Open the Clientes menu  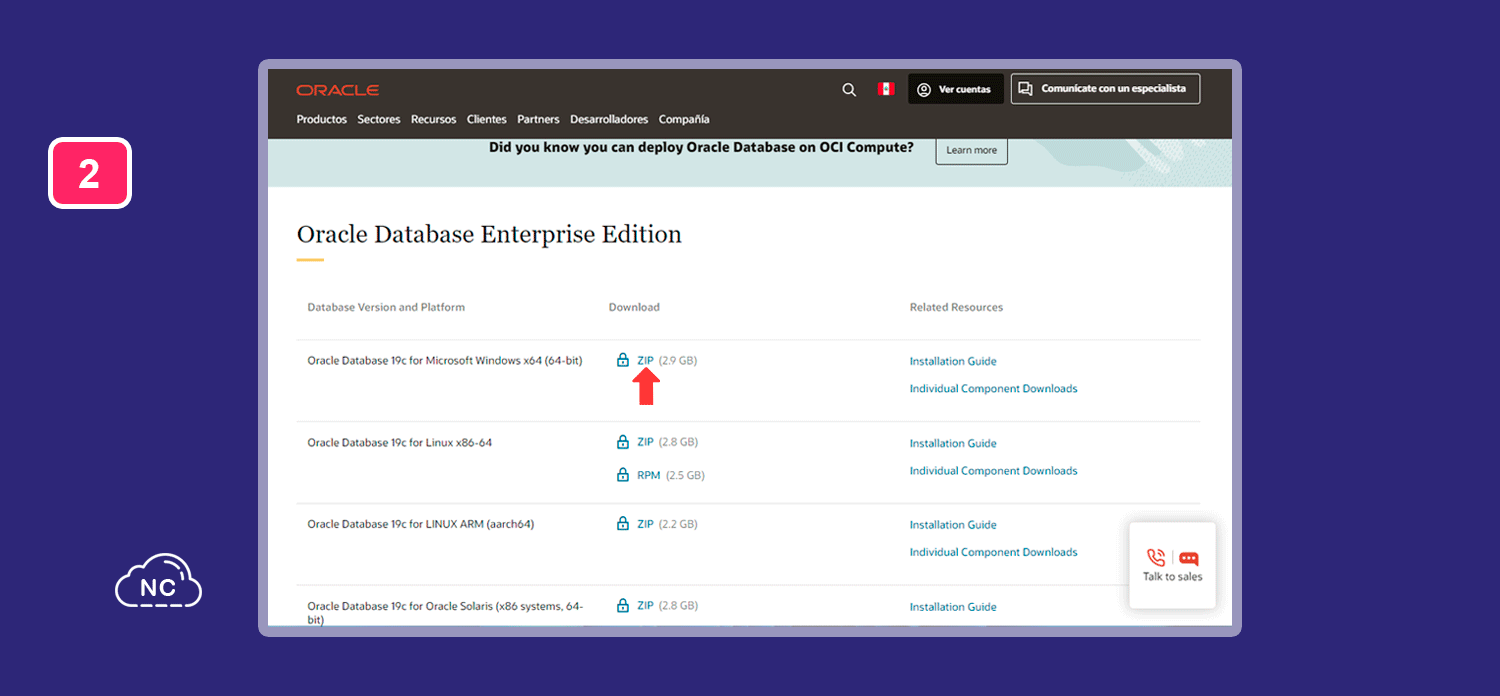click(x=487, y=119)
